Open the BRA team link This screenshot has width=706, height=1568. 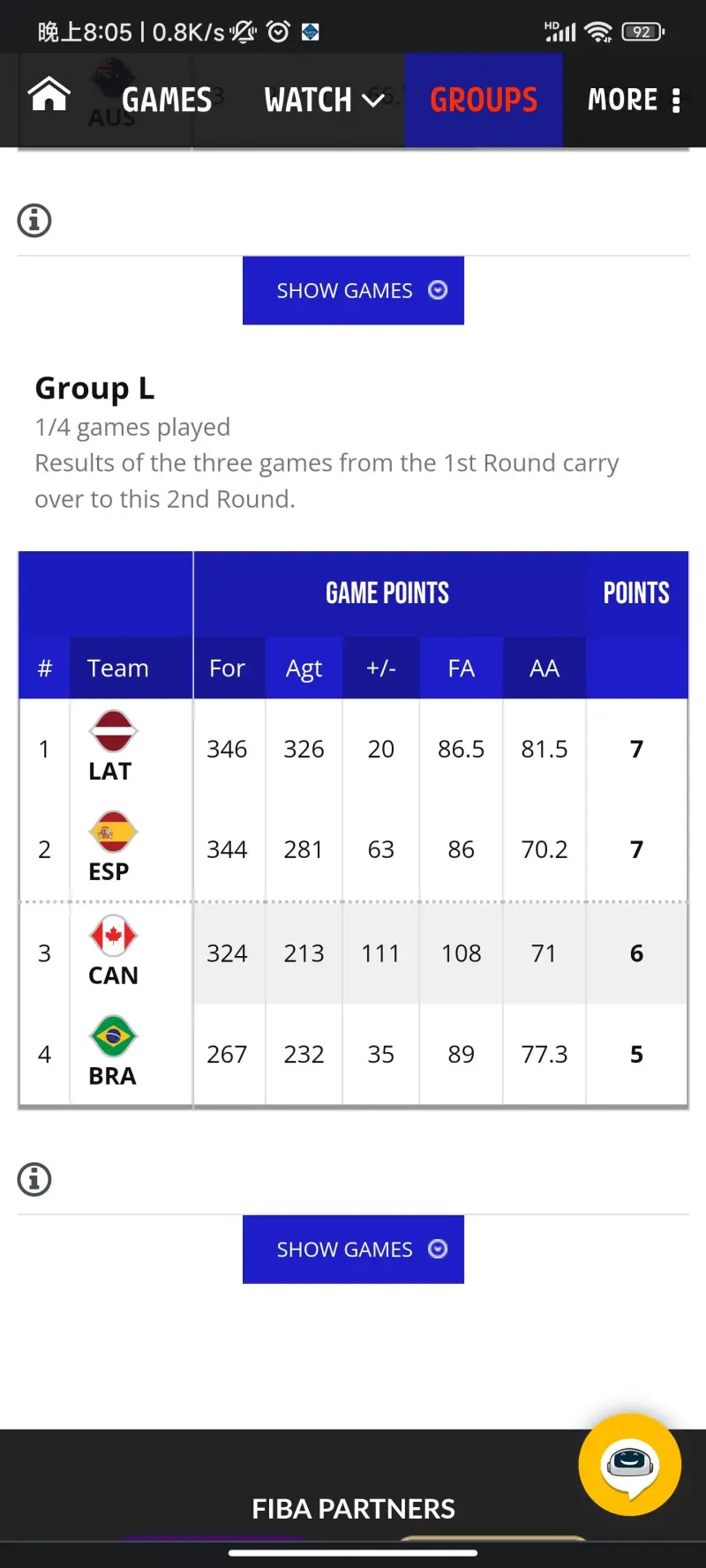tap(112, 1076)
